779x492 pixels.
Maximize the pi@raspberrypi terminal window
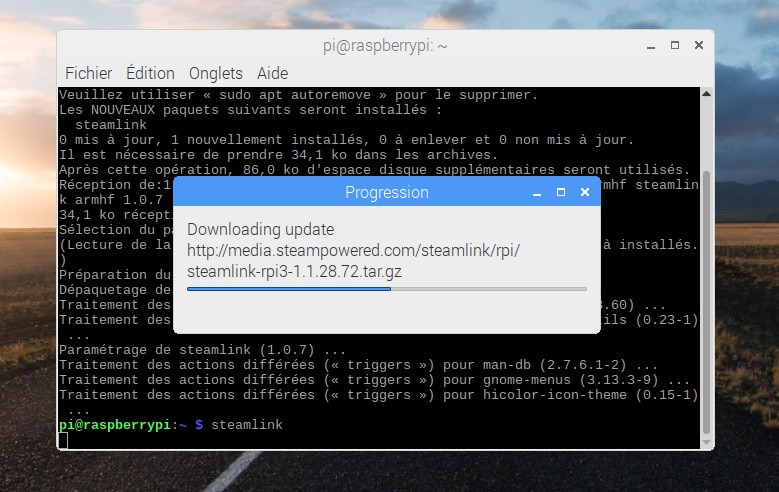675,45
